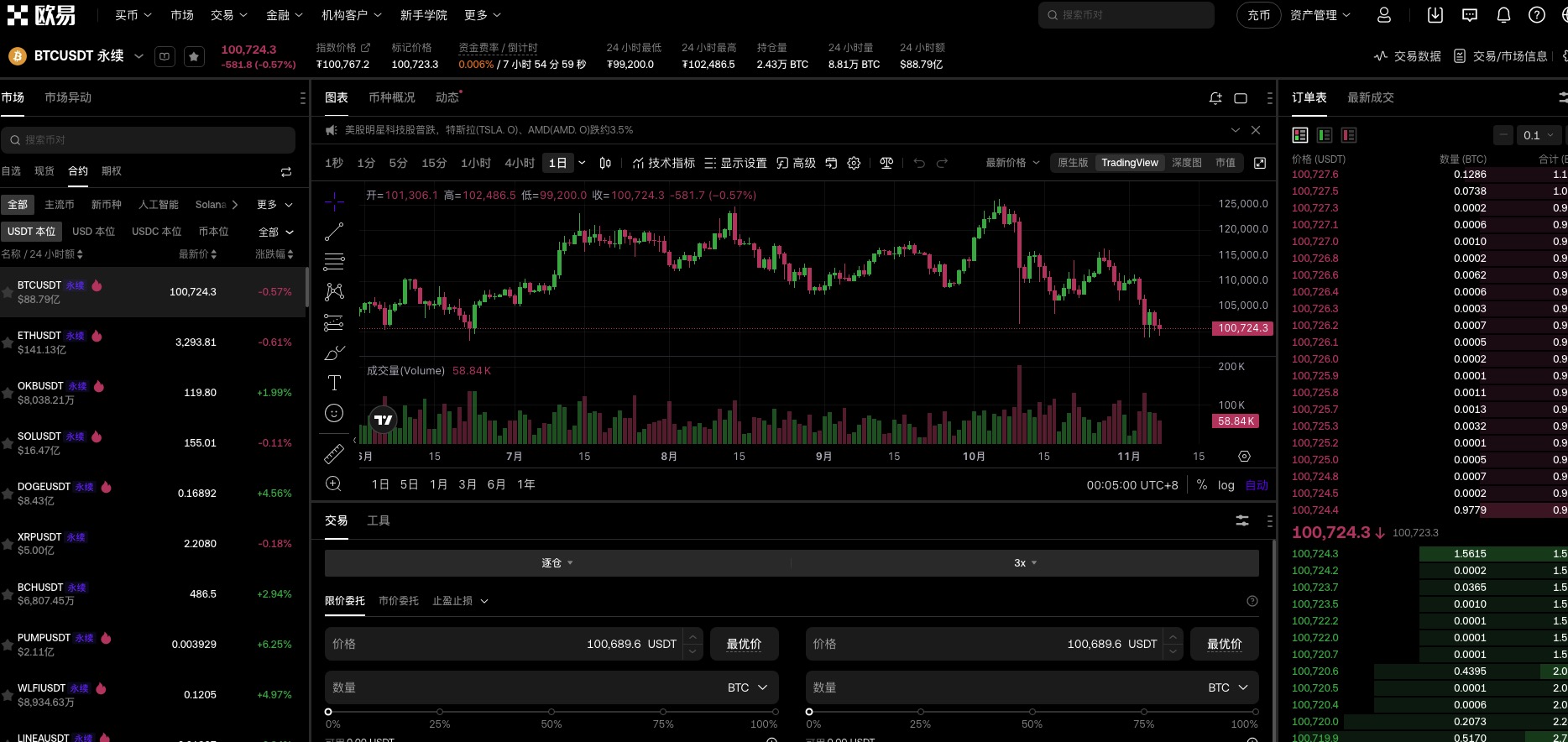Image resolution: width=1568 pixels, height=742 pixels.
Task: Show only sell orders in order book
Action: (1349, 135)
